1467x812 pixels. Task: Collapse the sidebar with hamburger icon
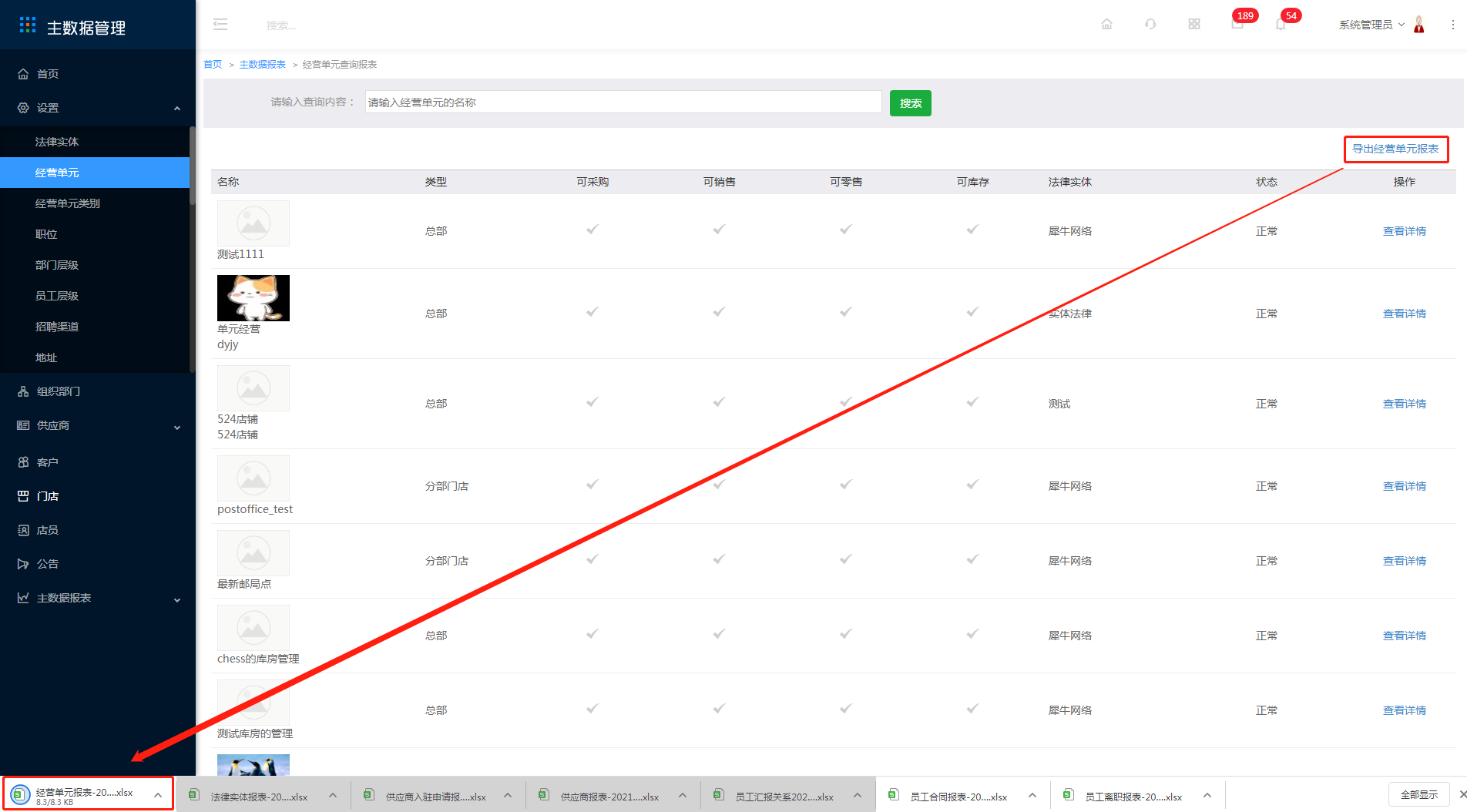pos(220,25)
